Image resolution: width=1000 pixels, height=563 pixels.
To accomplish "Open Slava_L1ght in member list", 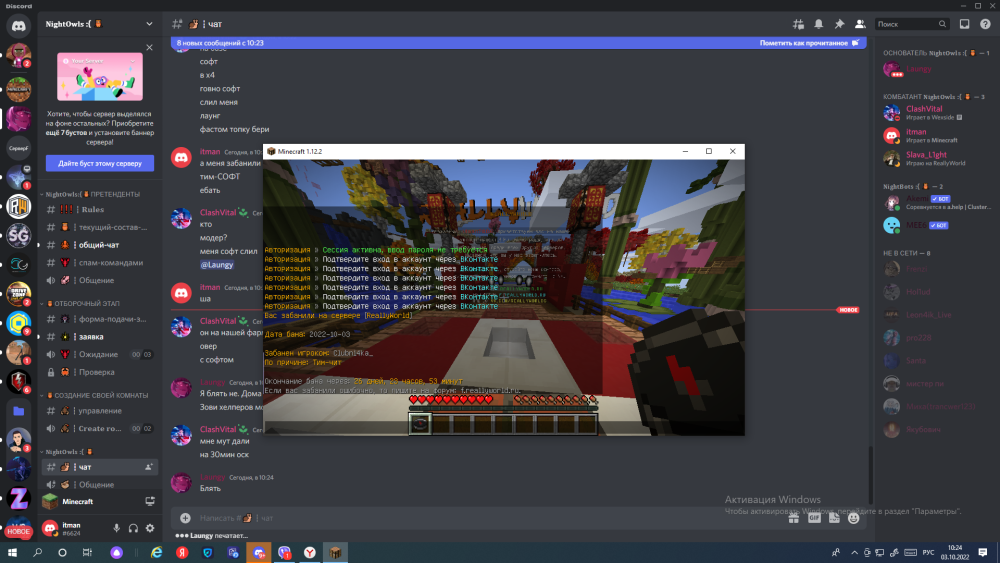I will [936, 158].
